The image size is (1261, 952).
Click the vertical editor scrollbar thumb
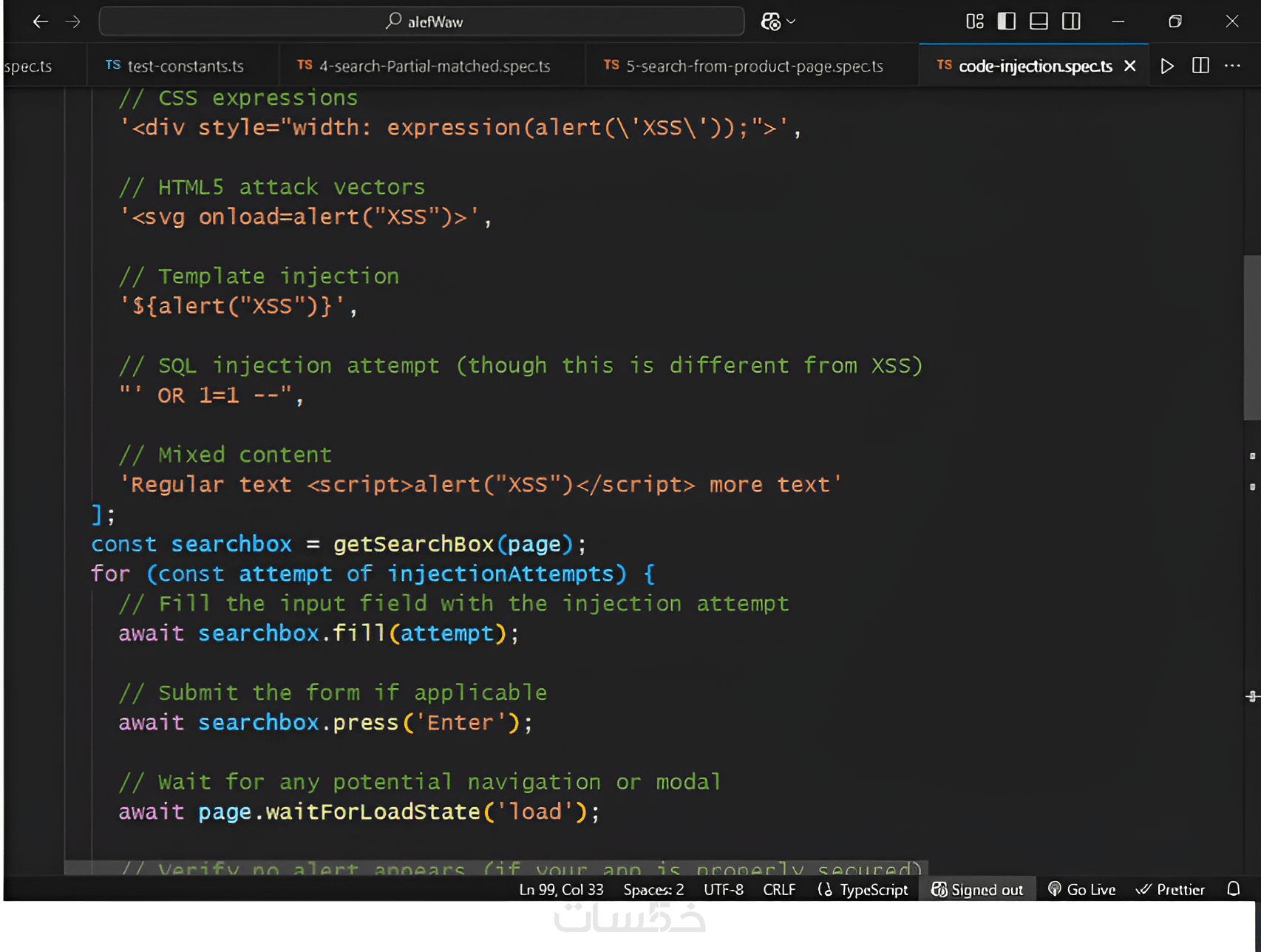(1251, 336)
